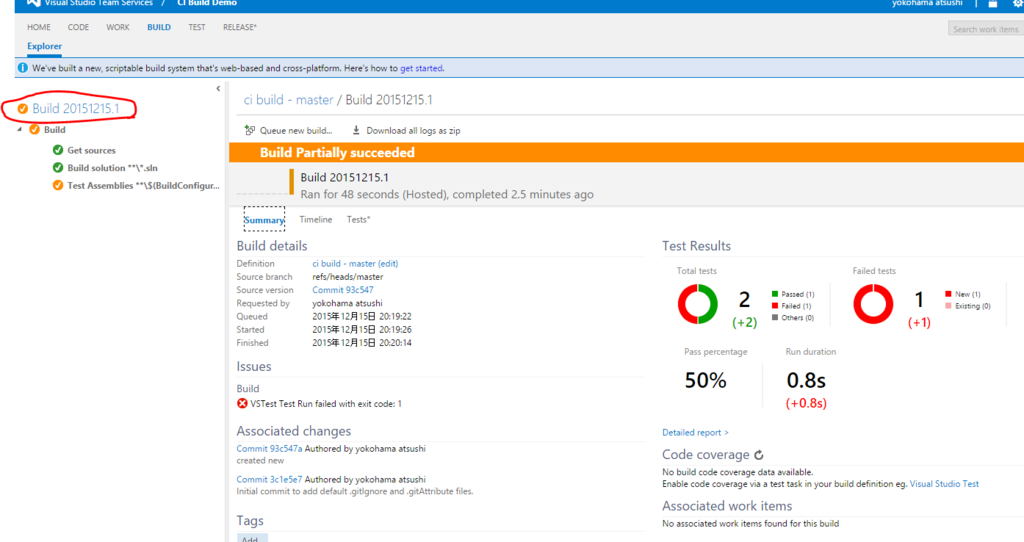Click the VSTest Test Run failed message
The image size is (1024, 542).
[326, 404]
